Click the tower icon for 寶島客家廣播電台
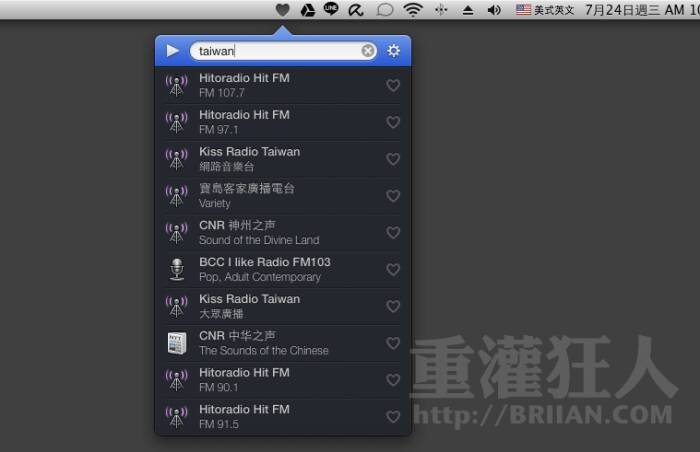The height and width of the screenshot is (452, 700). (177, 196)
